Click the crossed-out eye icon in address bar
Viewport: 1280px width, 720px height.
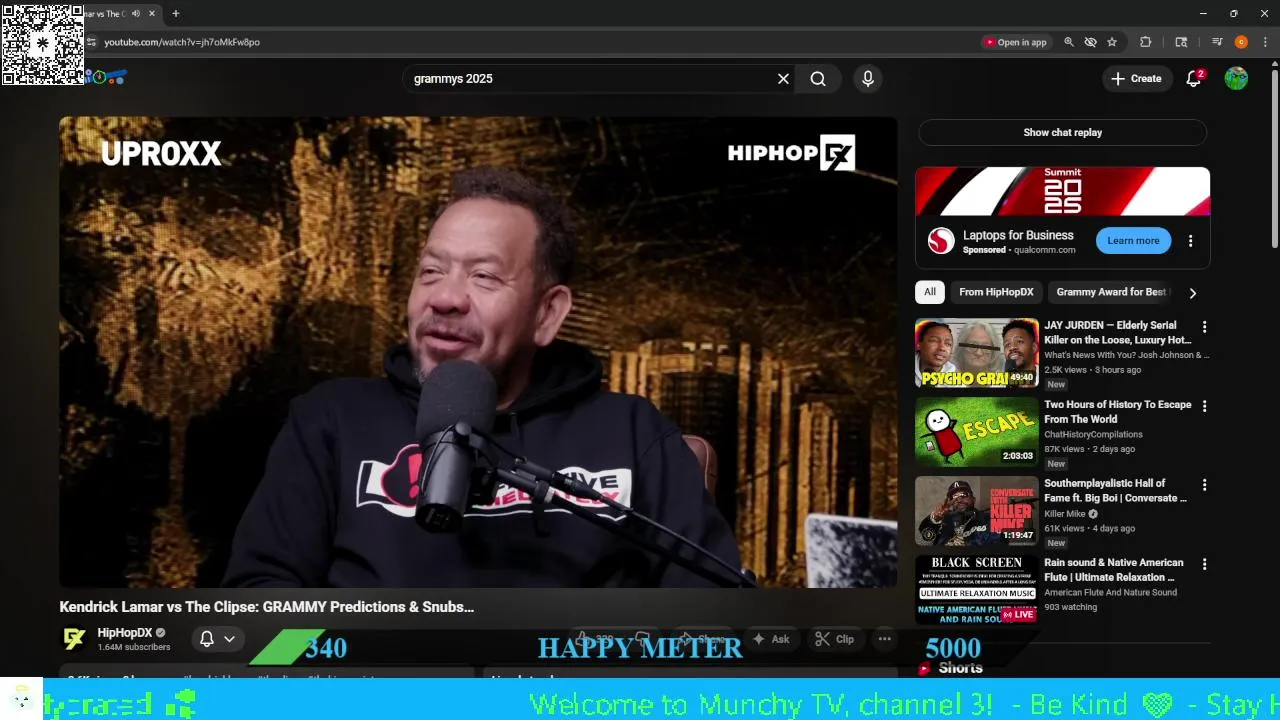coord(1091,42)
